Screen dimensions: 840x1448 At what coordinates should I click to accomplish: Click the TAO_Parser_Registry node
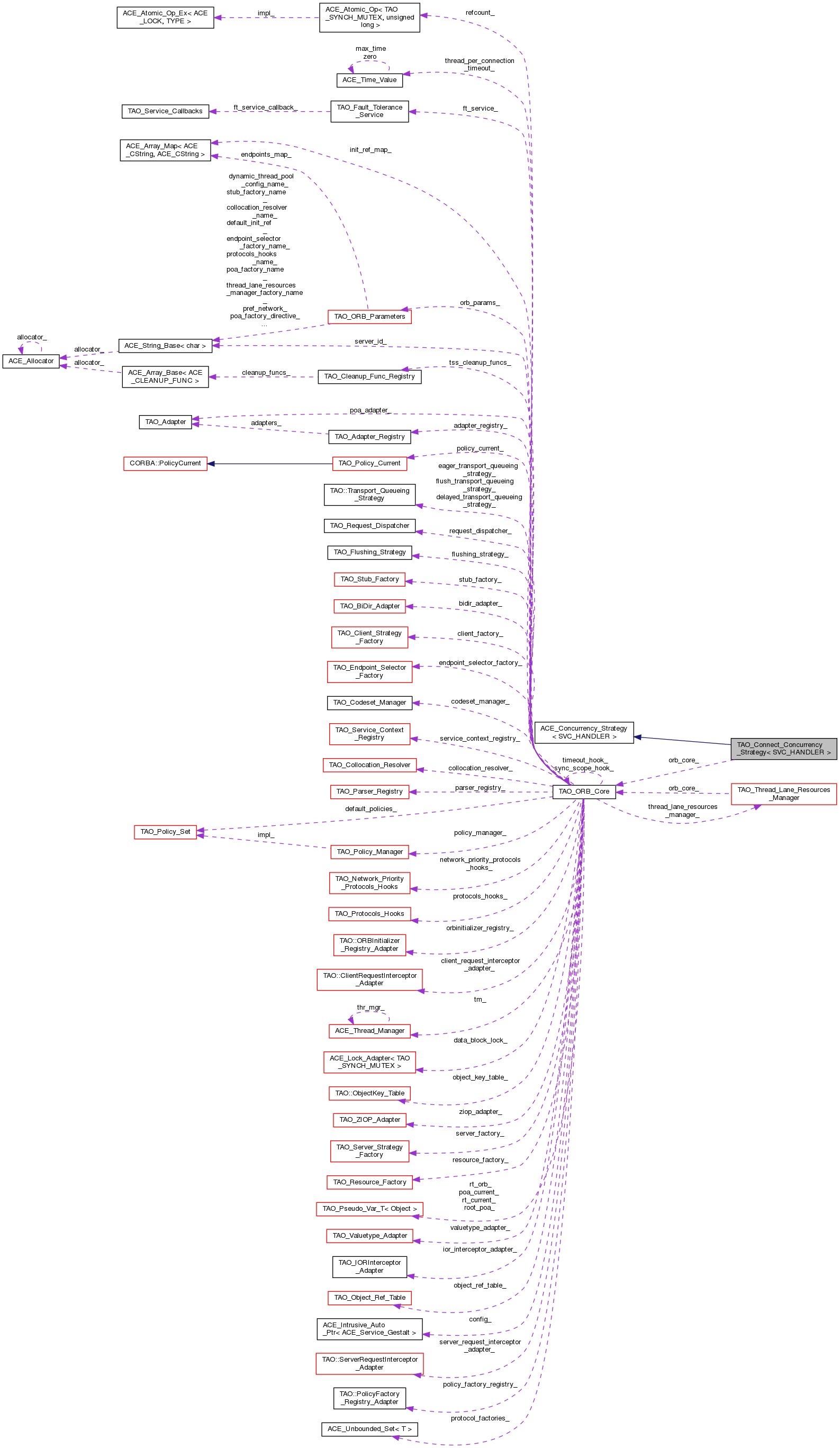pos(369,792)
